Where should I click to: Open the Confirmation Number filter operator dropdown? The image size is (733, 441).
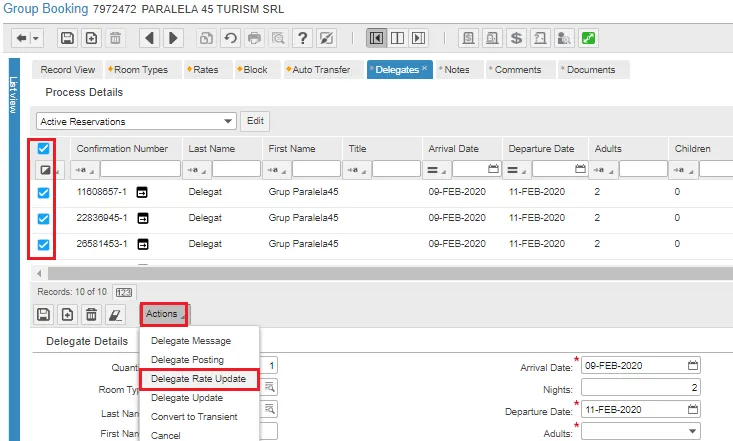click(x=85, y=170)
